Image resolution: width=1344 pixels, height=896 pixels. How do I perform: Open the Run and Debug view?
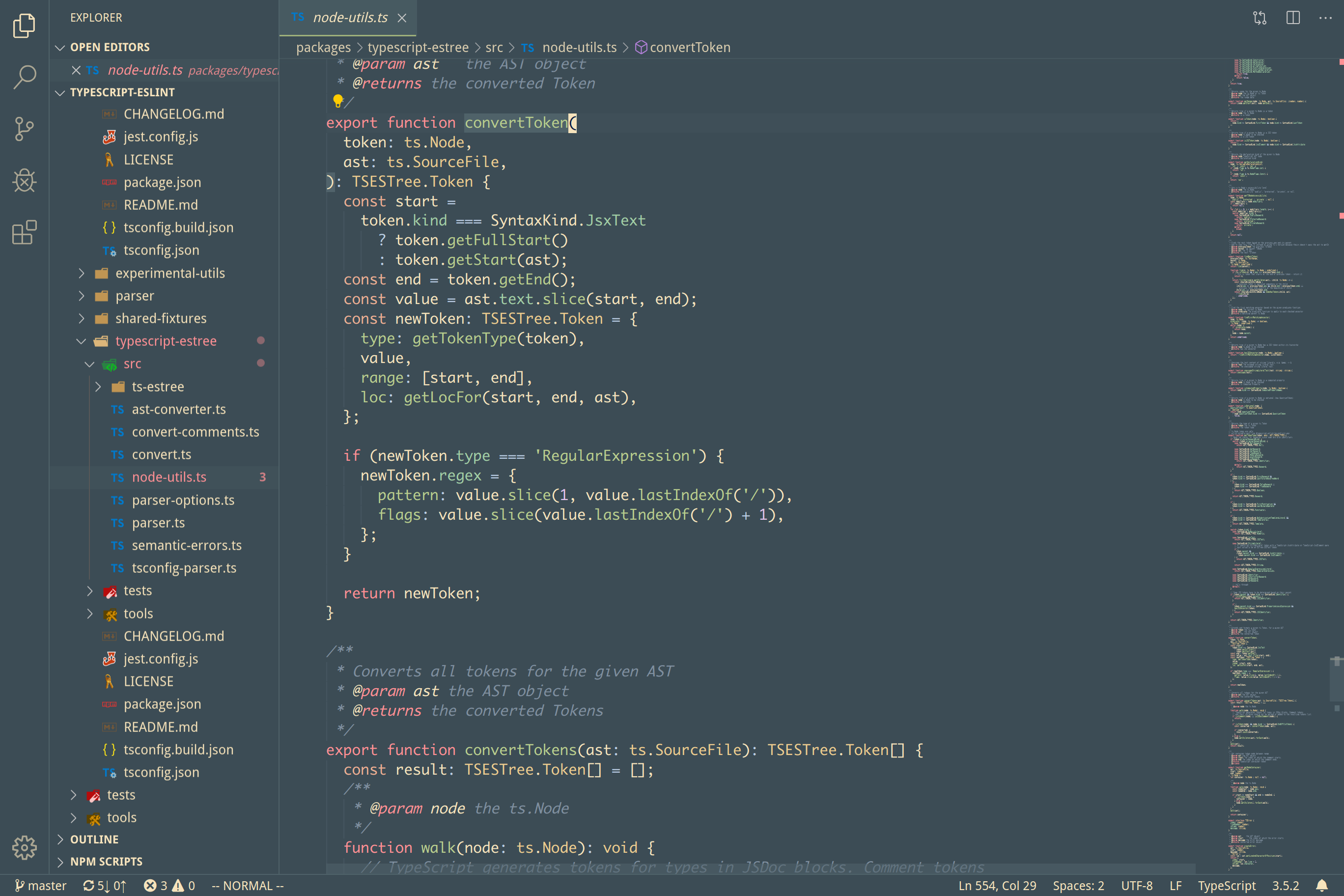pos(24,181)
